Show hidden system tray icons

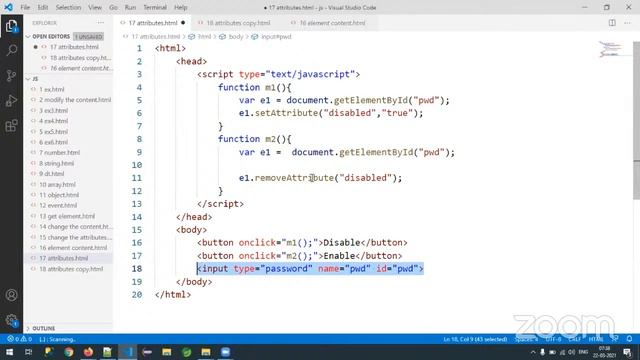coord(533,352)
